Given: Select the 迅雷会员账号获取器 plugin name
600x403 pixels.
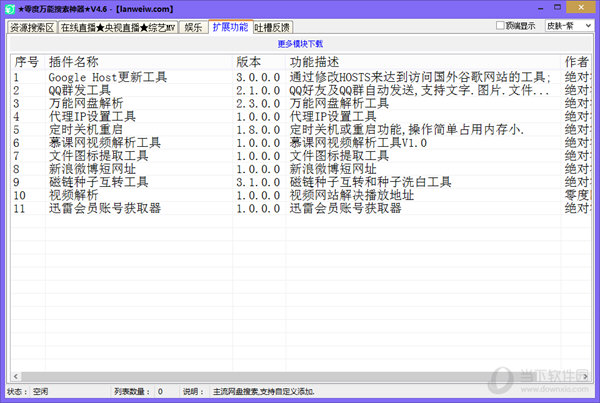Looking at the screenshot, I should [x=105, y=208].
